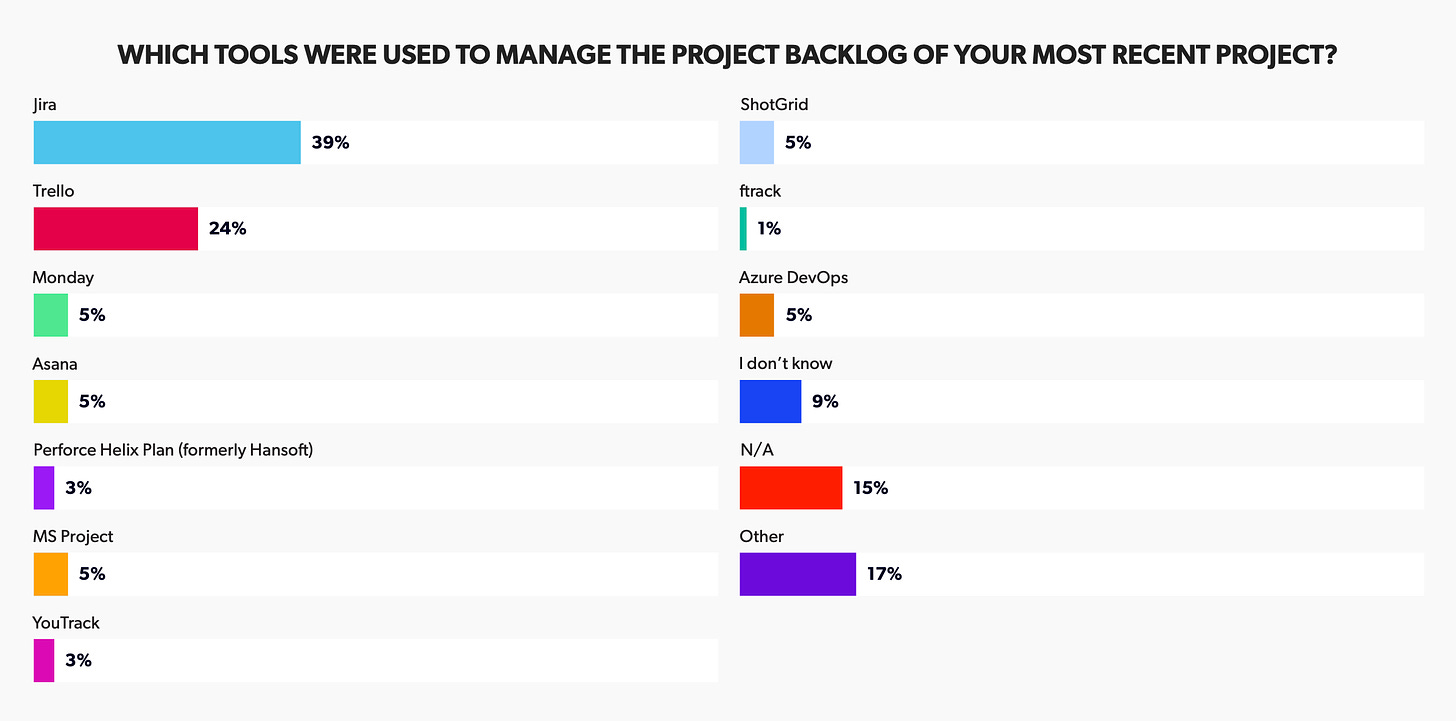Click the violet Other bar
Viewport: 1456px width, 721px height.
[798, 574]
